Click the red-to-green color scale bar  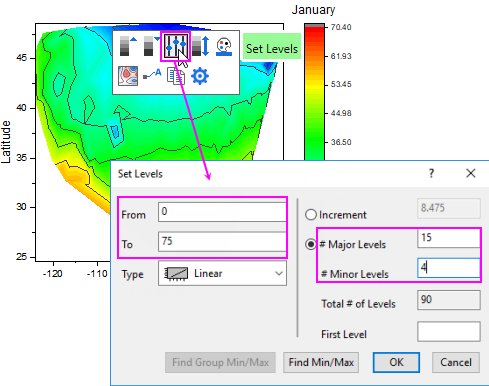click(314, 92)
